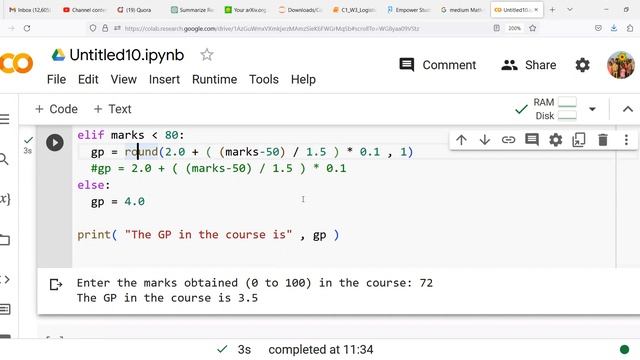Open the Insert menu
640x360 pixels.
[164, 79]
